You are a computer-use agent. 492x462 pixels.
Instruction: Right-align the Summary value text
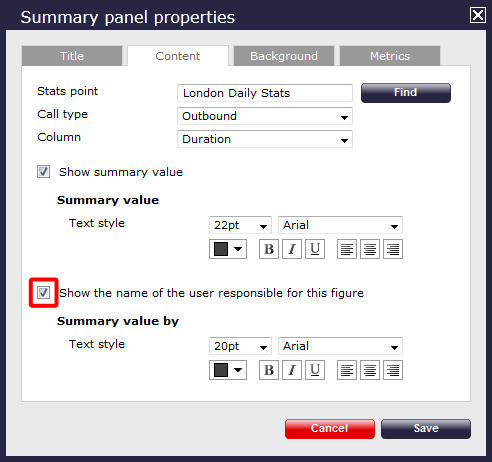point(393,249)
